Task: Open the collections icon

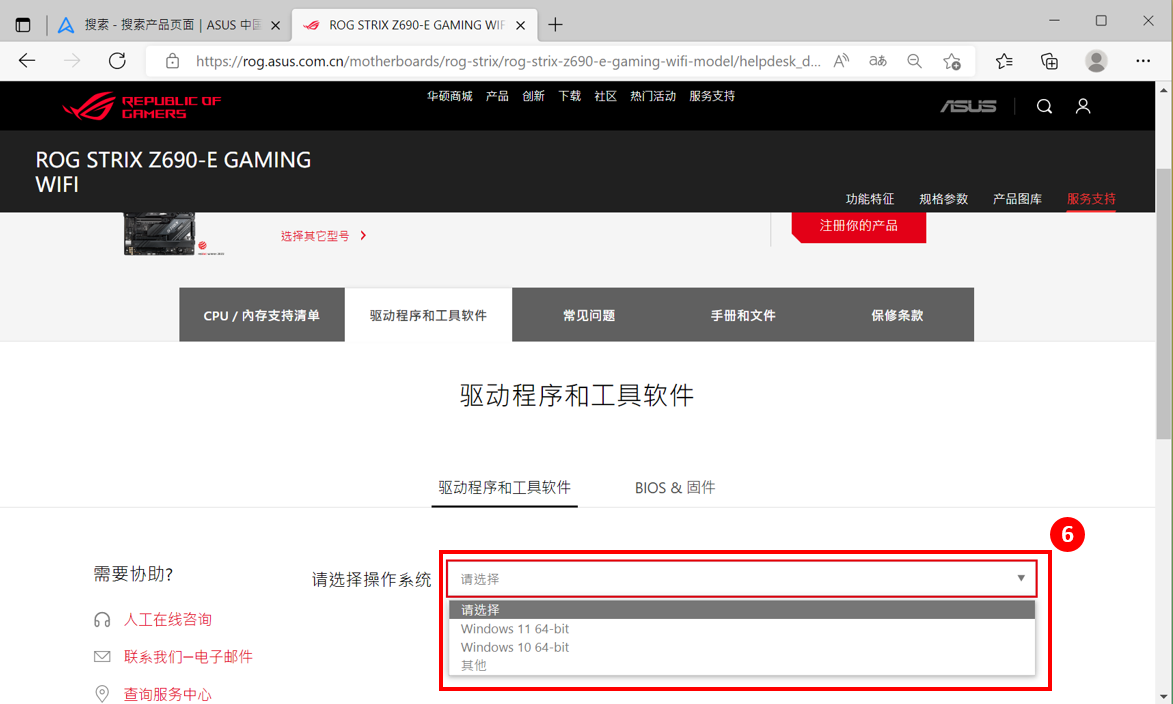Action: pyautogui.click(x=1050, y=61)
